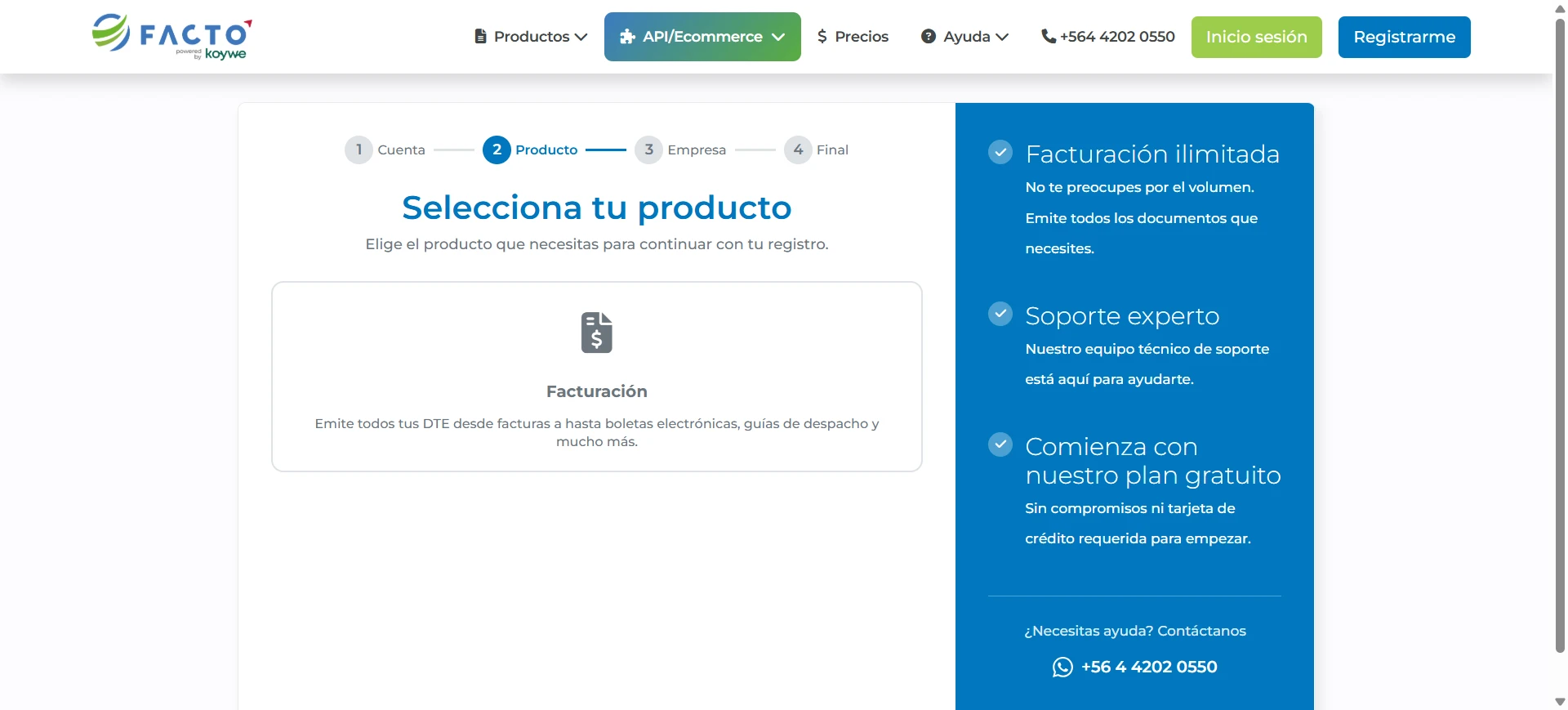Screen dimensions: 1568x710
Task: Click the question mark icon beside Ayuda
Action: [929, 37]
